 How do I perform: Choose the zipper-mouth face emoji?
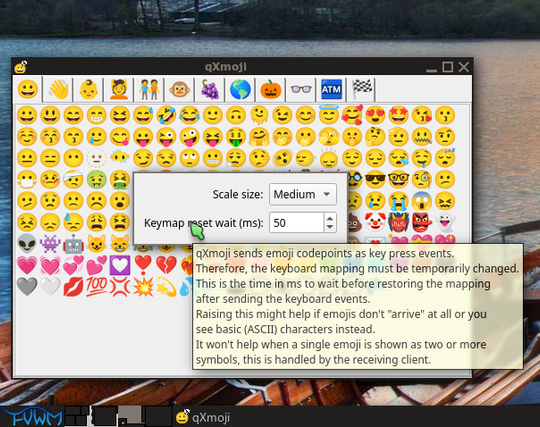point(422,136)
